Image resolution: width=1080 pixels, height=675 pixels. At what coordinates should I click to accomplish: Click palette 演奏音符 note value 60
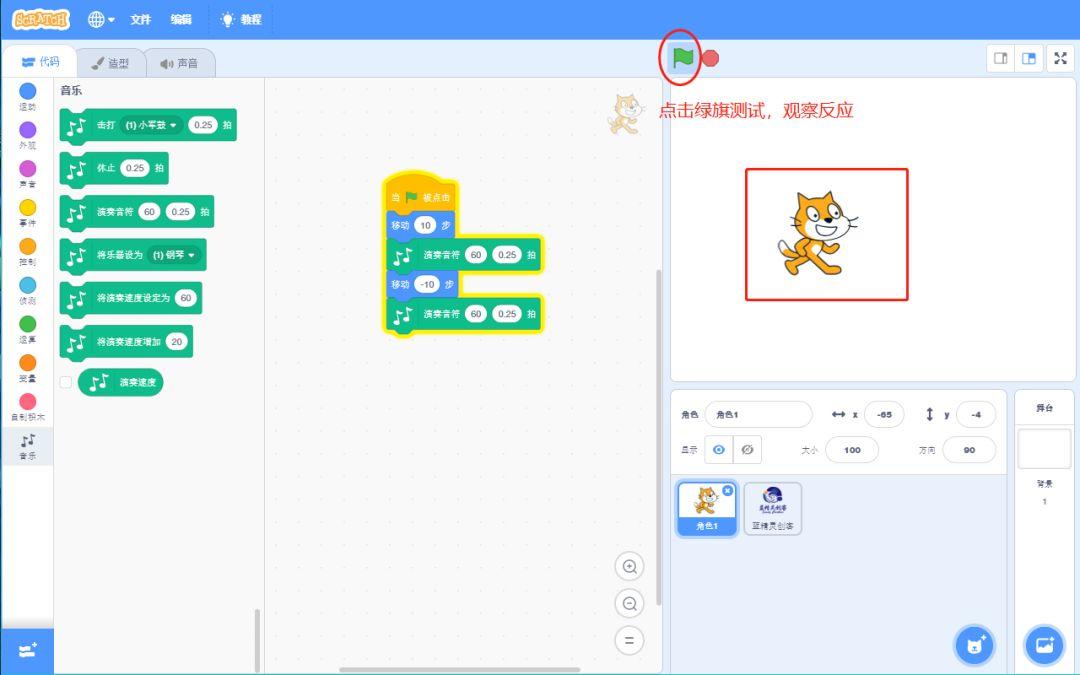pyautogui.click(x=149, y=212)
